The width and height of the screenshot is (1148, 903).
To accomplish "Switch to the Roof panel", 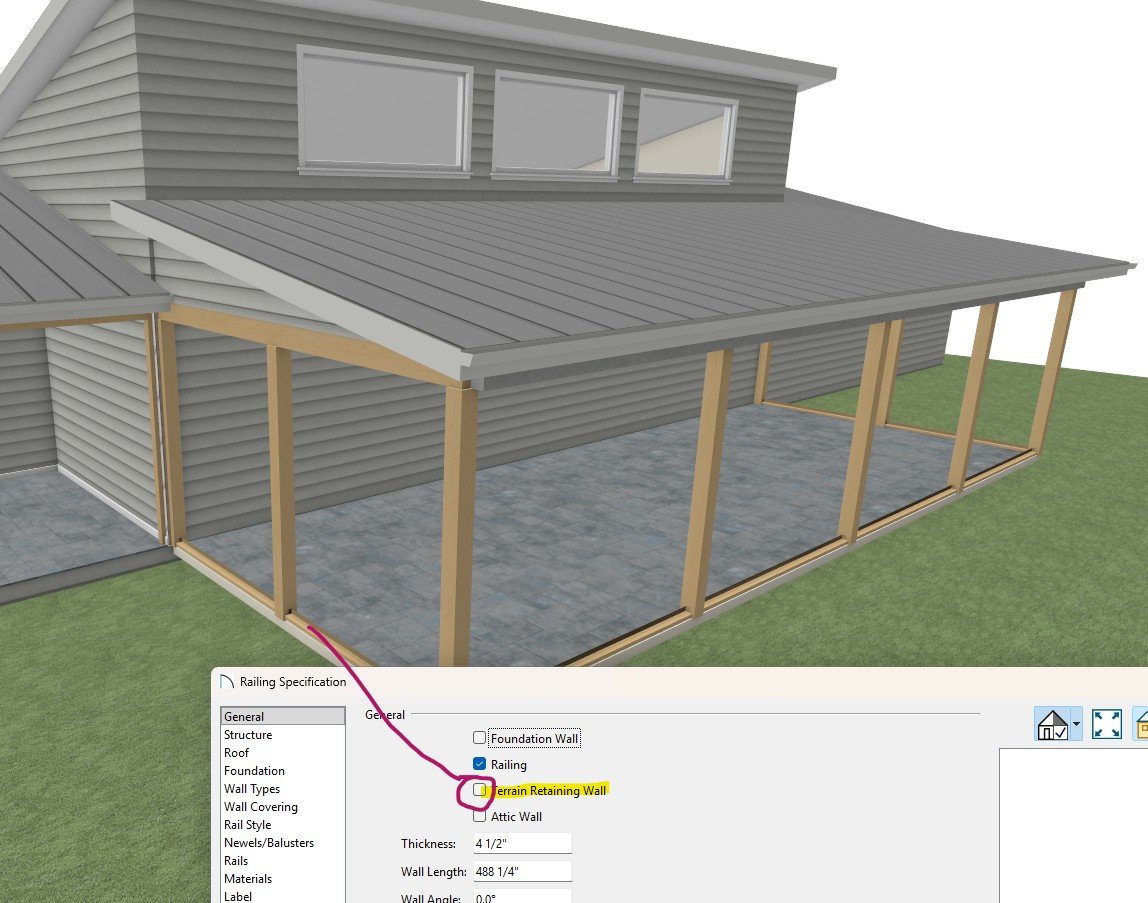I will click(x=237, y=753).
